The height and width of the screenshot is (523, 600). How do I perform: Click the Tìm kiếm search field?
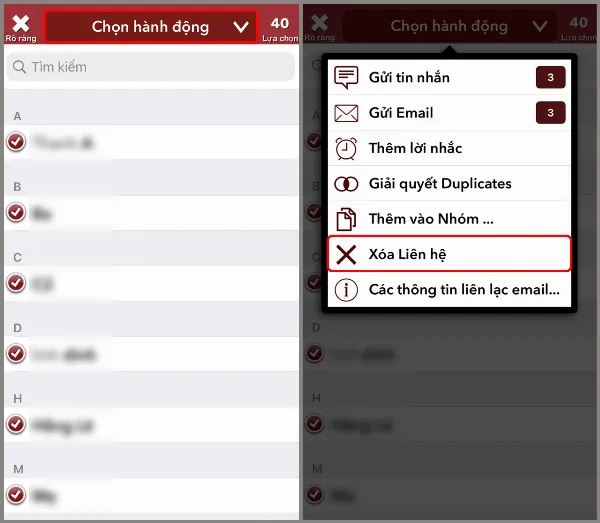pyautogui.click(x=151, y=67)
